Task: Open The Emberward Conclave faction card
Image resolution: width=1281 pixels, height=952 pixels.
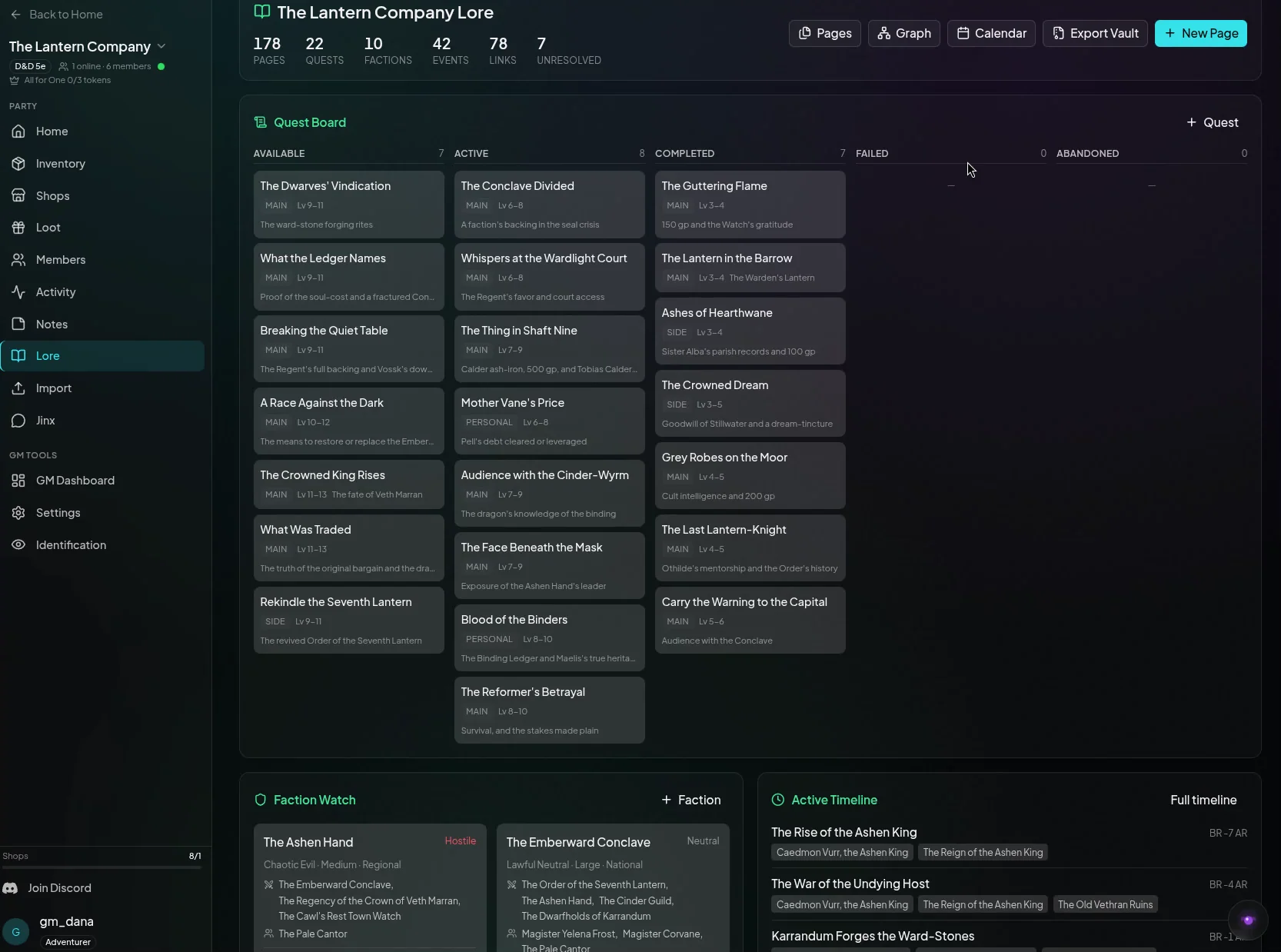Action: click(x=613, y=888)
